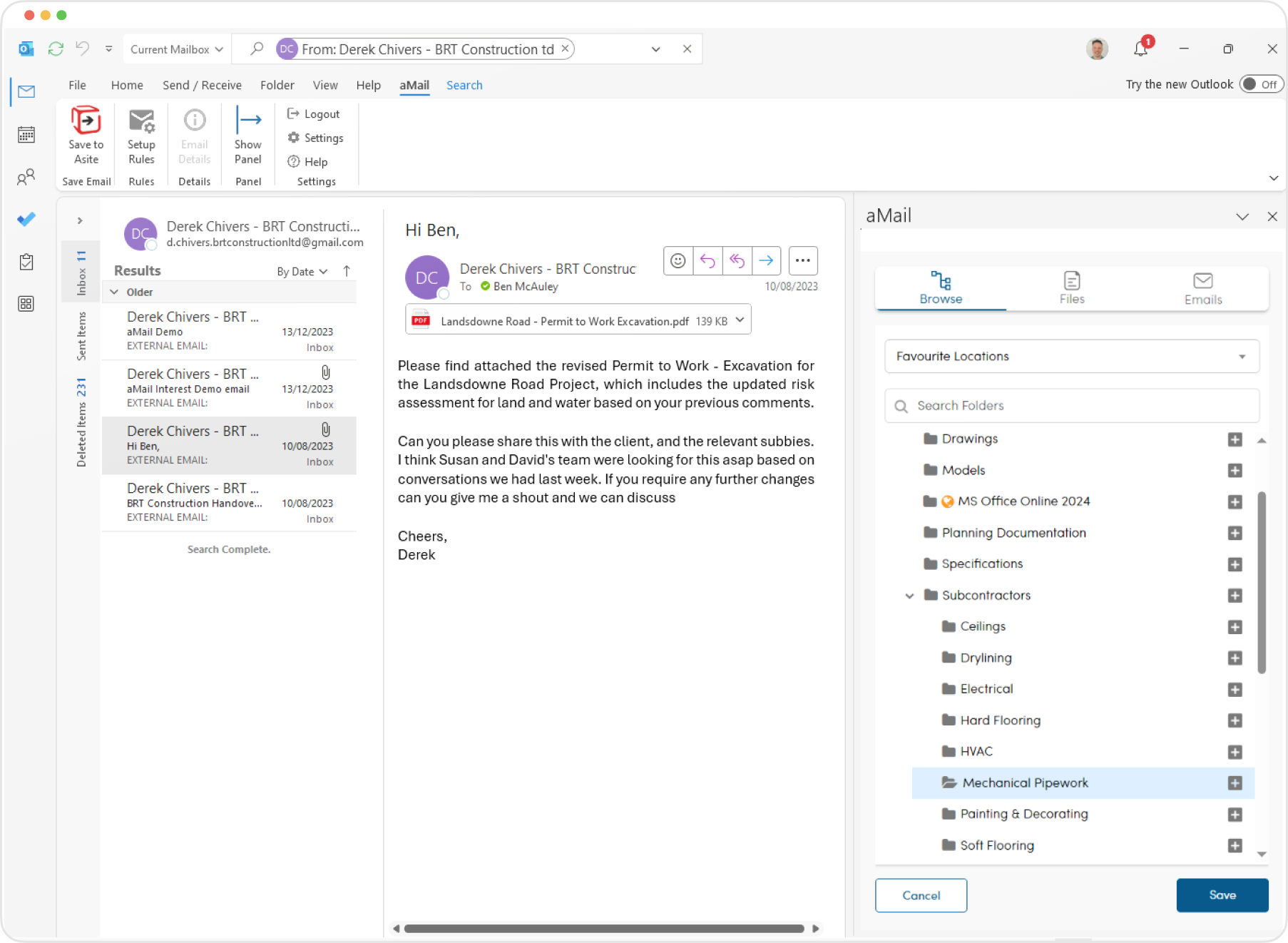This screenshot has height=943, width=1288.
Task: Open Setup Rules in the ribbon
Action: (141, 136)
